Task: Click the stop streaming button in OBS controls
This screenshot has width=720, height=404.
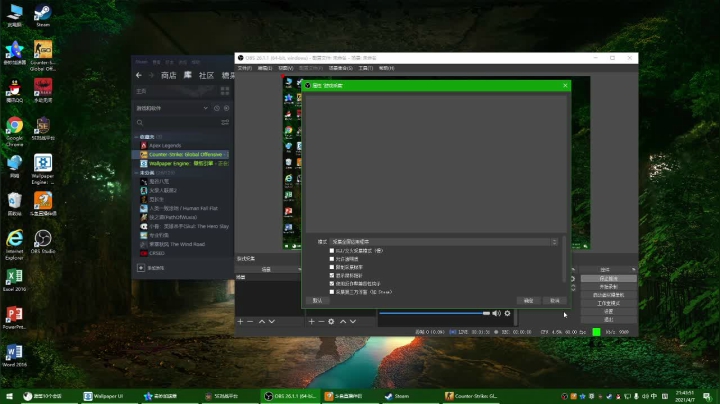Action: coord(608,279)
